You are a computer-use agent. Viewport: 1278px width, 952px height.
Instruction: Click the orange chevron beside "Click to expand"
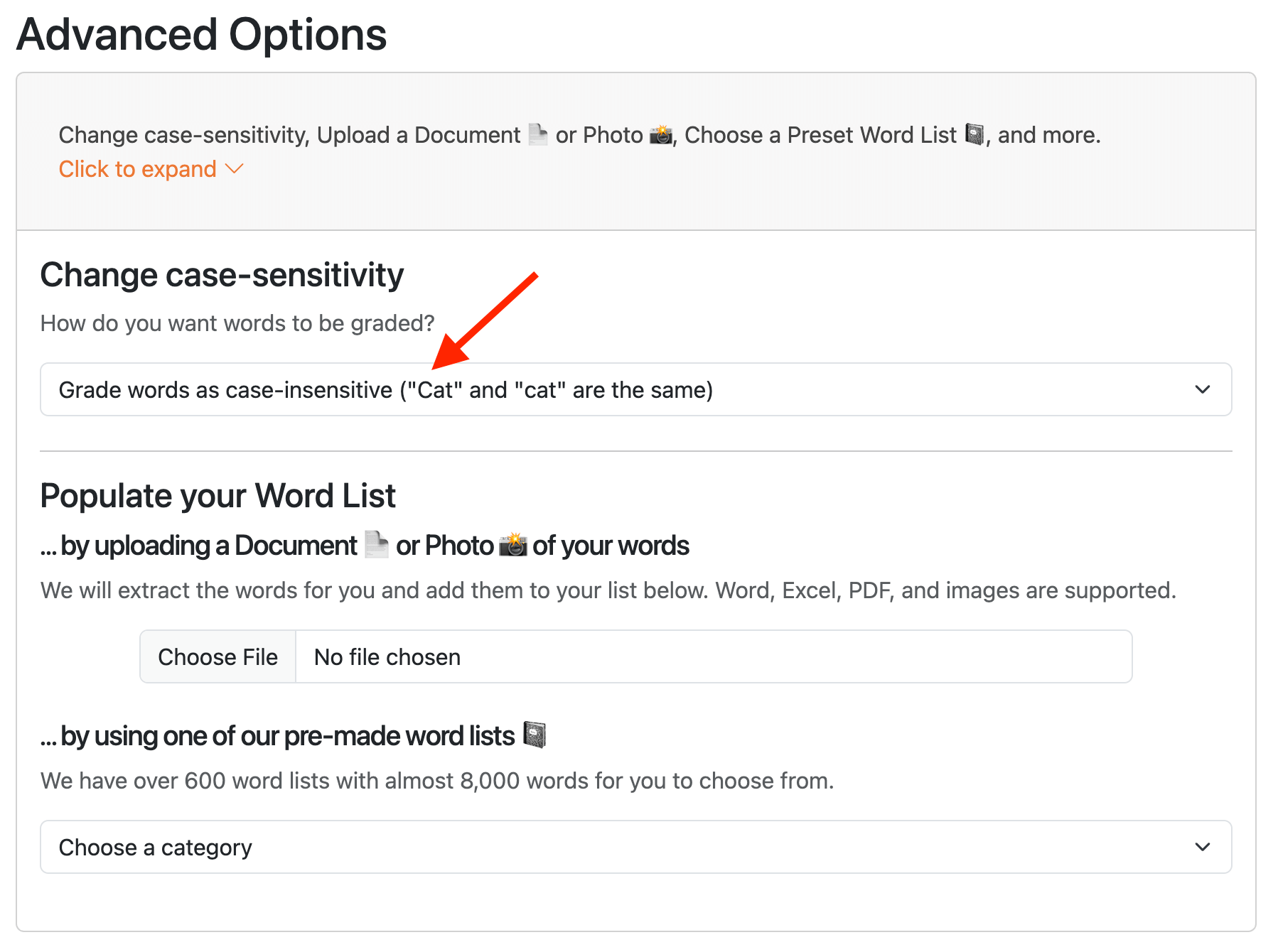pos(234,169)
